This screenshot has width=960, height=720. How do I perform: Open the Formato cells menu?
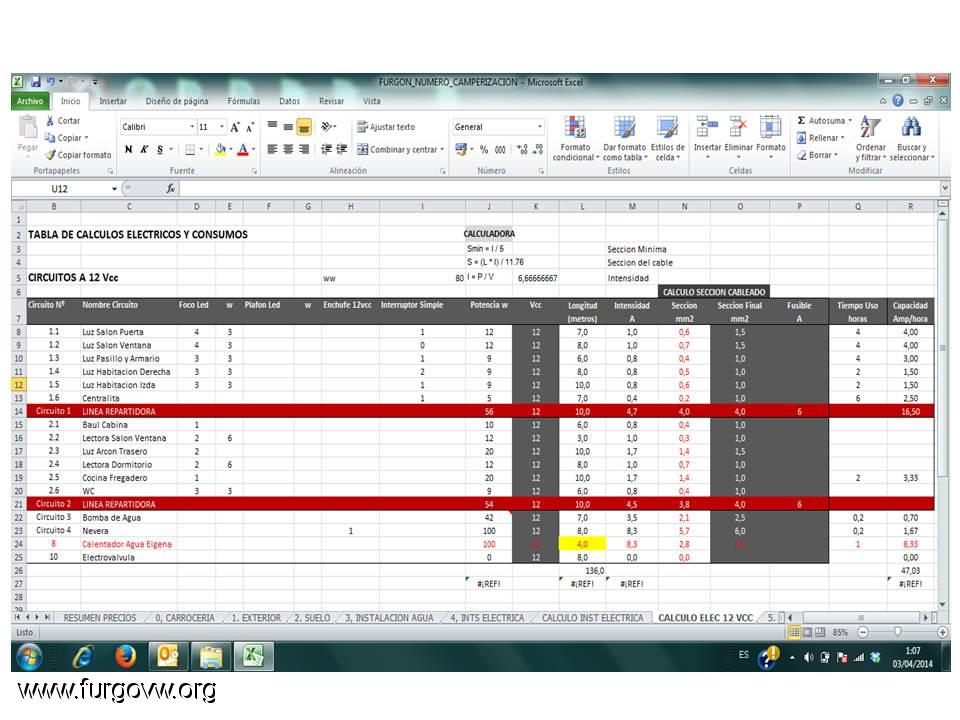[770, 138]
